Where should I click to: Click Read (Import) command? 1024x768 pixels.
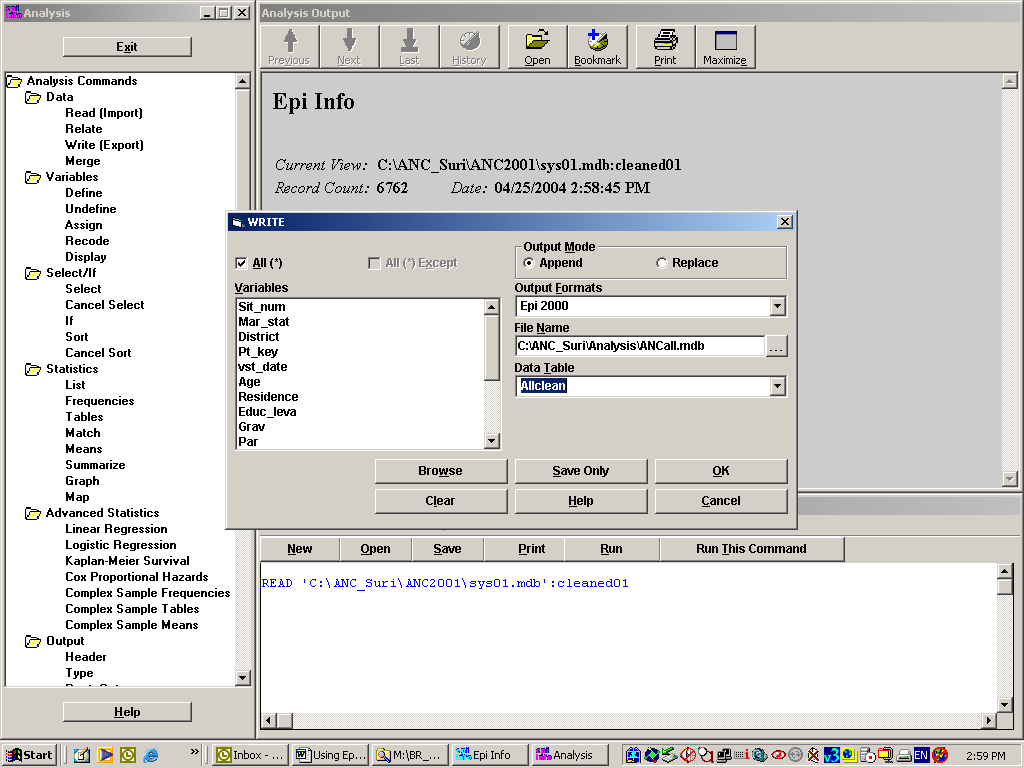[104, 113]
